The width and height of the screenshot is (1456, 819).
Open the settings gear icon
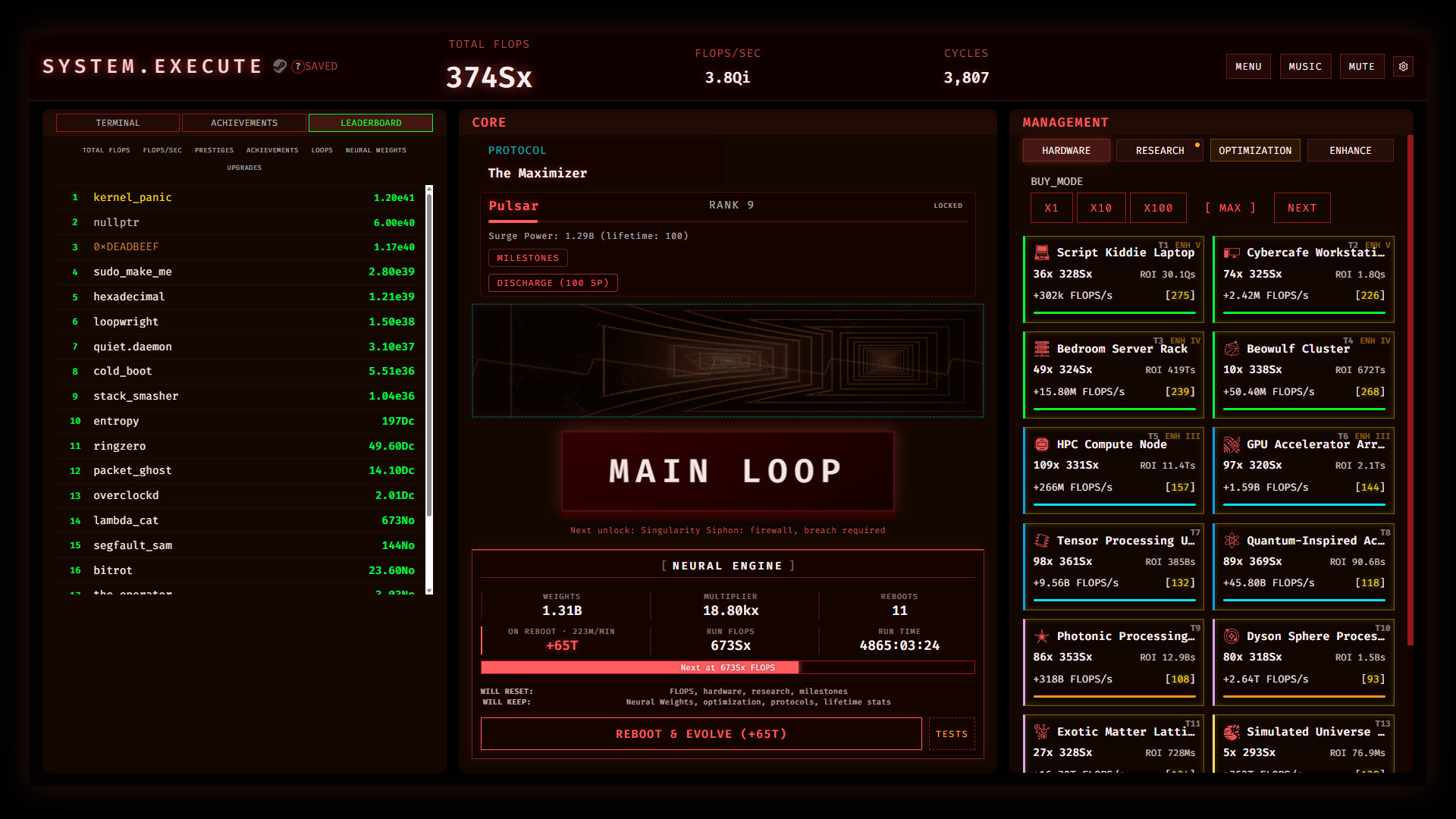click(x=1403, y=67)
